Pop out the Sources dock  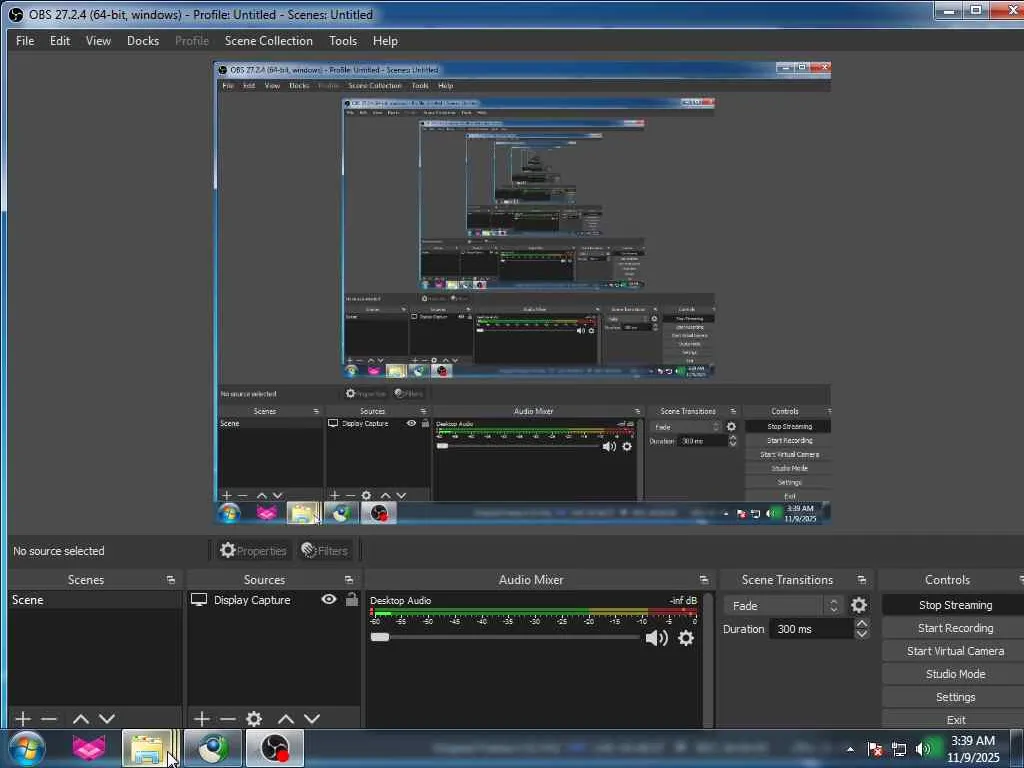point(349,580)
